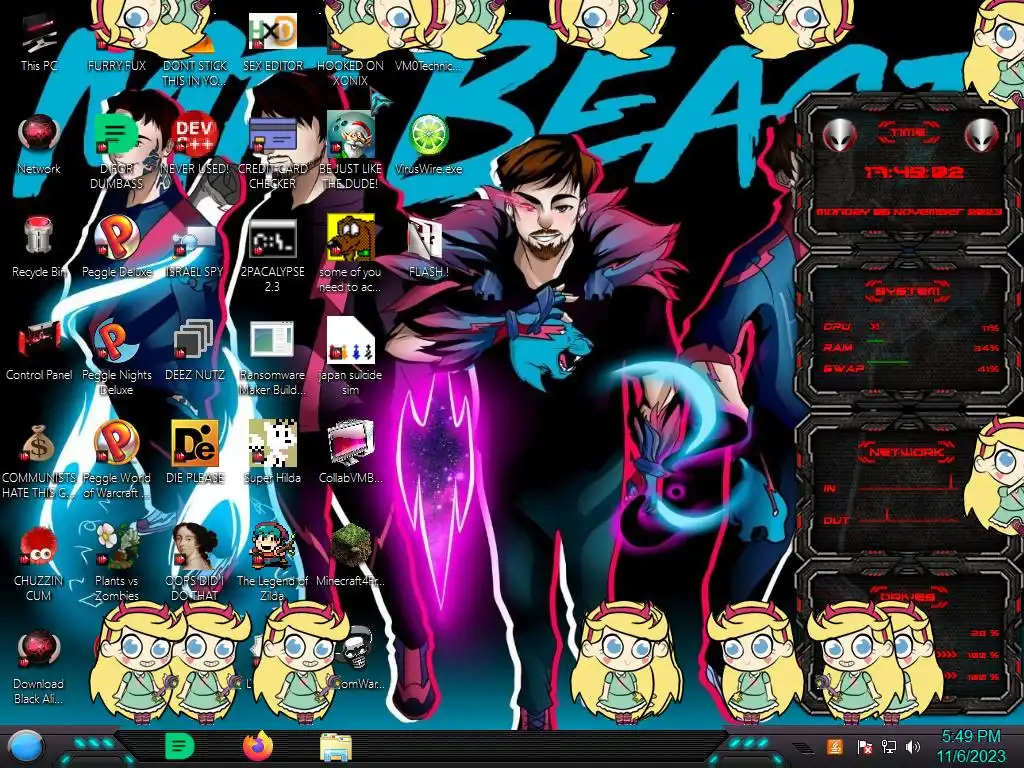Click the NETWORK header in the widget
1024x768 pixels.
[906, 451]
